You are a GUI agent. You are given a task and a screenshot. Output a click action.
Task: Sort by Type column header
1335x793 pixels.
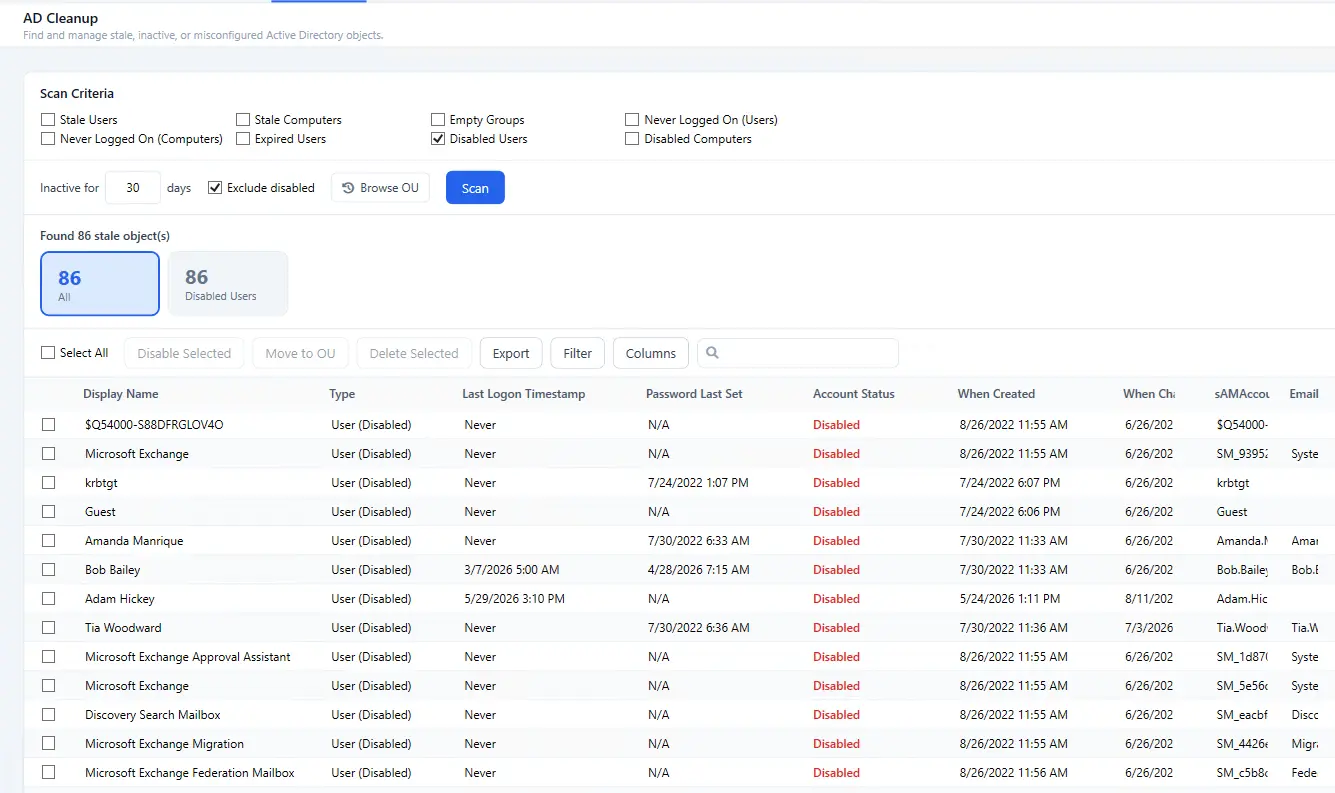(x=342, y=394)
